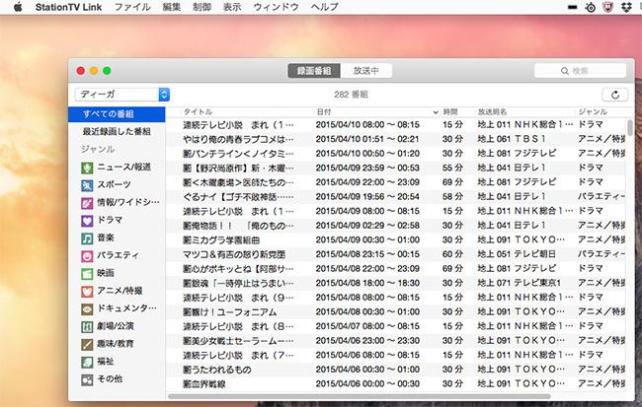Select row 俺物語！！
This screenshot has height=407, width=642.
pos(396,226)
